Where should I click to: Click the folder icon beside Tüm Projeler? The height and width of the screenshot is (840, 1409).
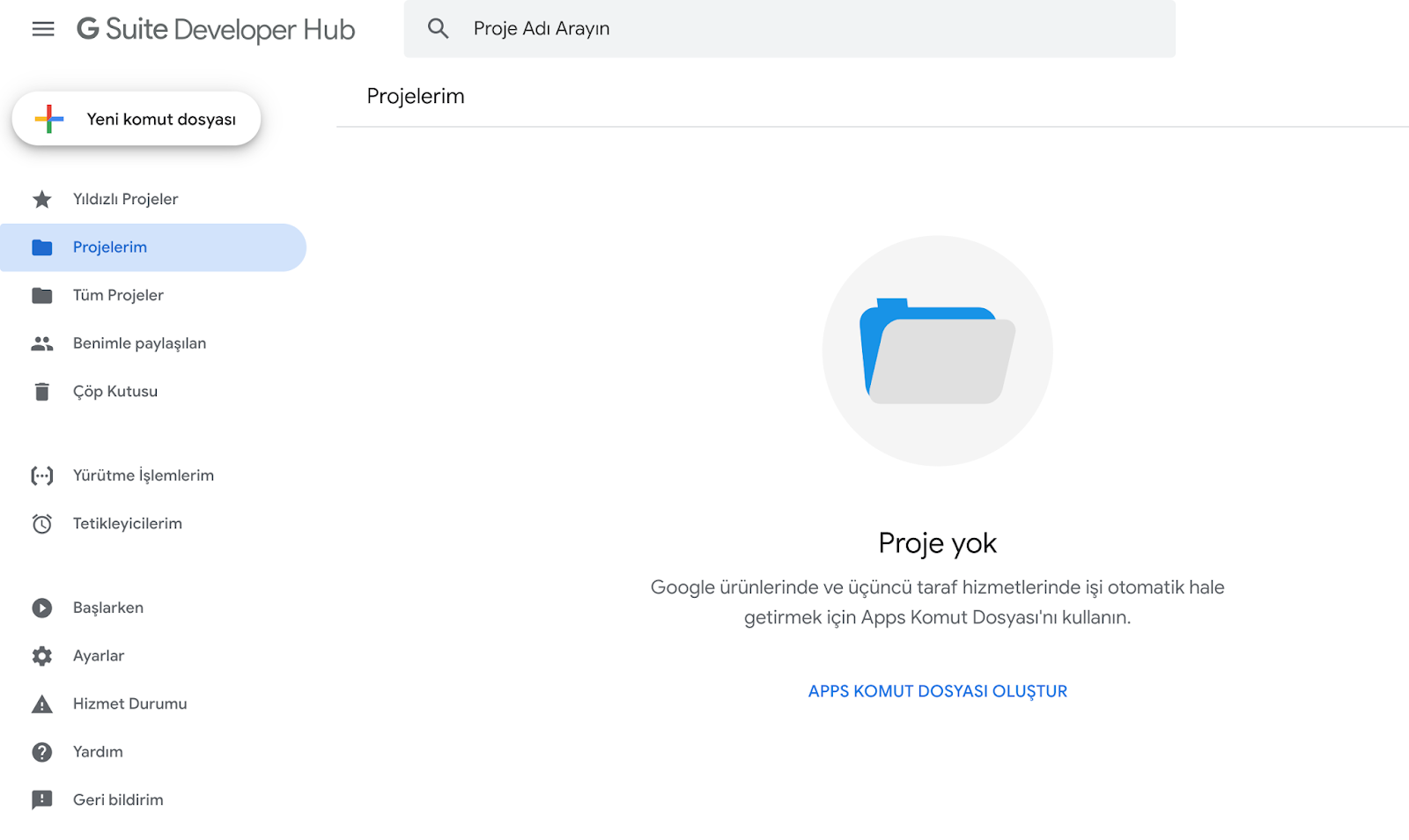point(41,296)
